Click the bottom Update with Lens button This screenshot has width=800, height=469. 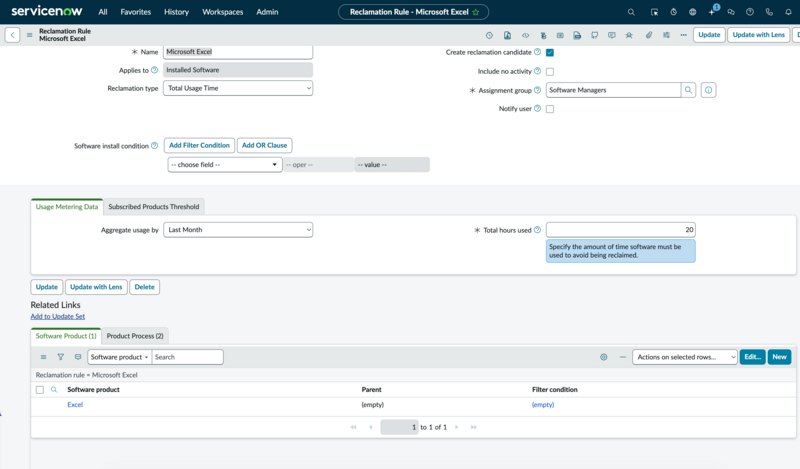pyautogui.click(x=96, y=287)
